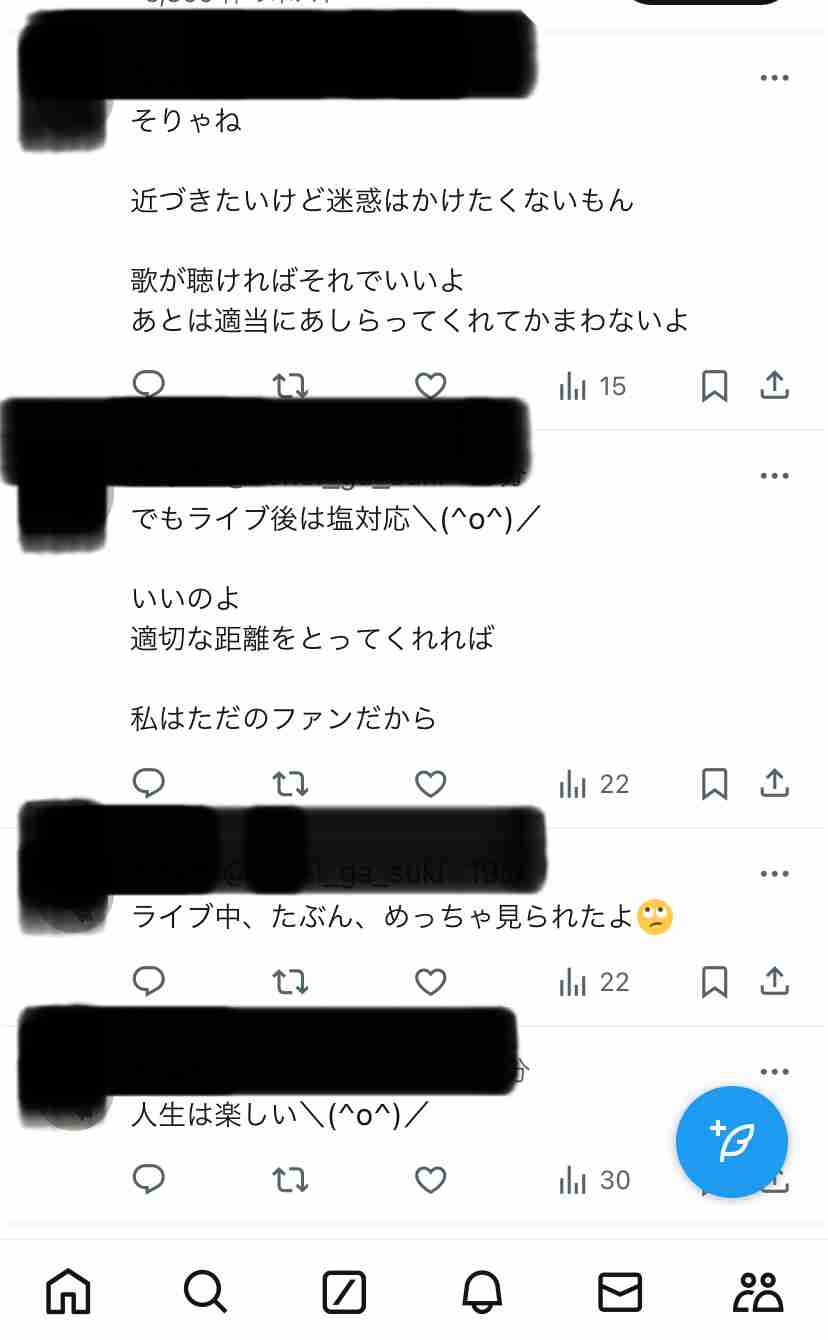
Task: View the 30 views count on 人生は楽しい tweet
Action: pyautogui.click(x=594, y=1180)
